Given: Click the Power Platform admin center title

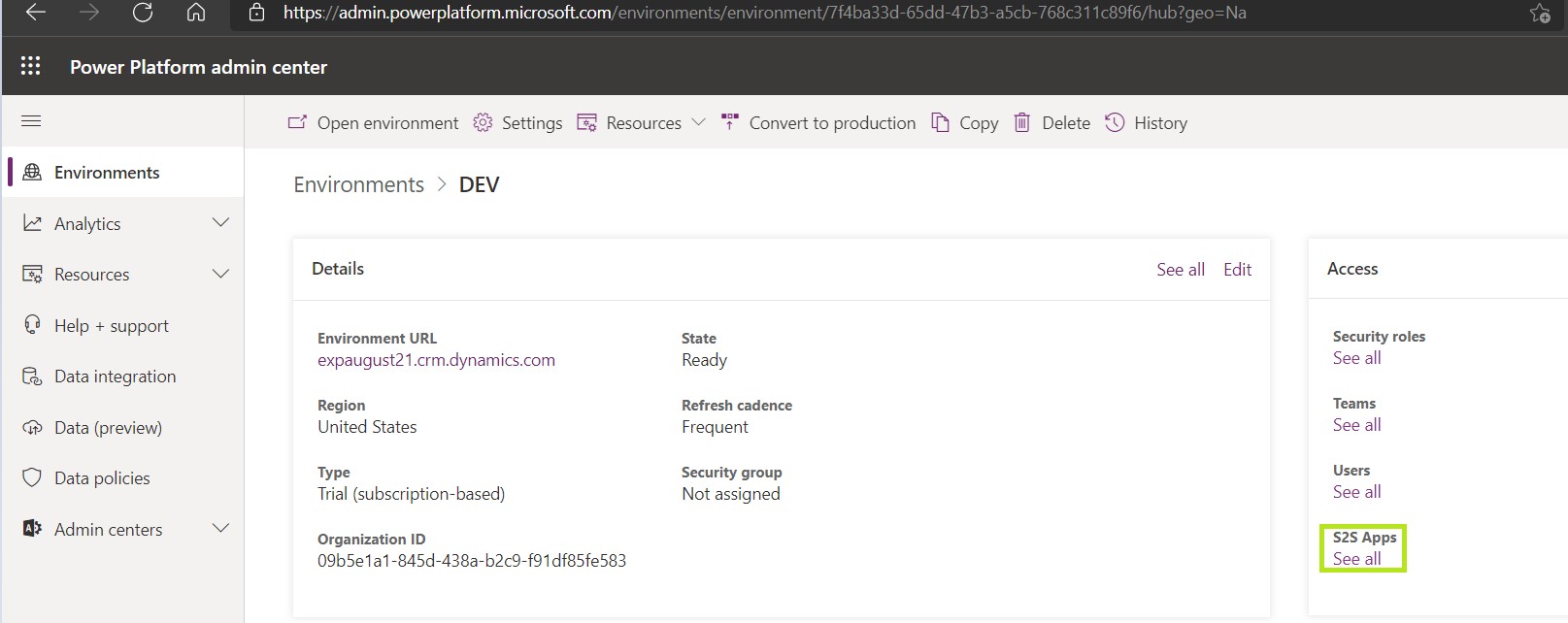Looking at the screenshot, I should click(198, 67).
